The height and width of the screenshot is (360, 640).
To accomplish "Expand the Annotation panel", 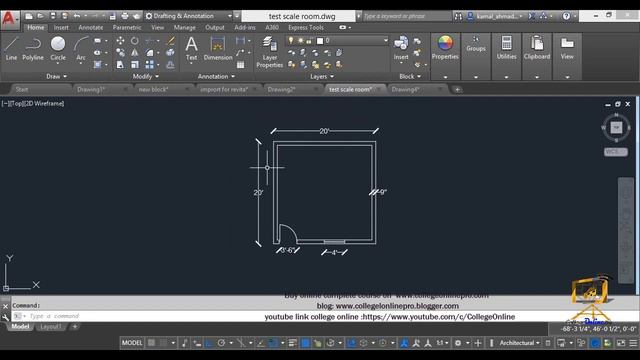I will click(216, 76).
